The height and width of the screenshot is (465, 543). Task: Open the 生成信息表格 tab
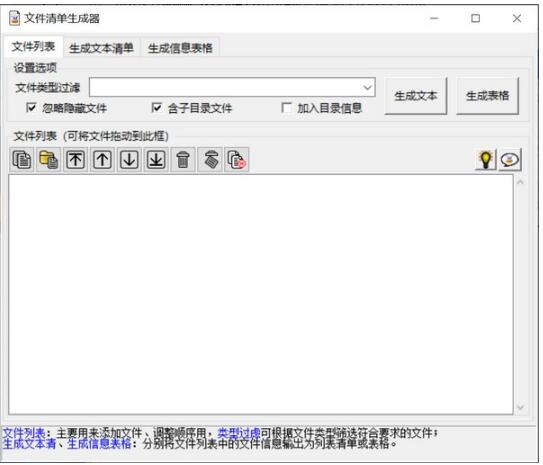click(180, 48)
